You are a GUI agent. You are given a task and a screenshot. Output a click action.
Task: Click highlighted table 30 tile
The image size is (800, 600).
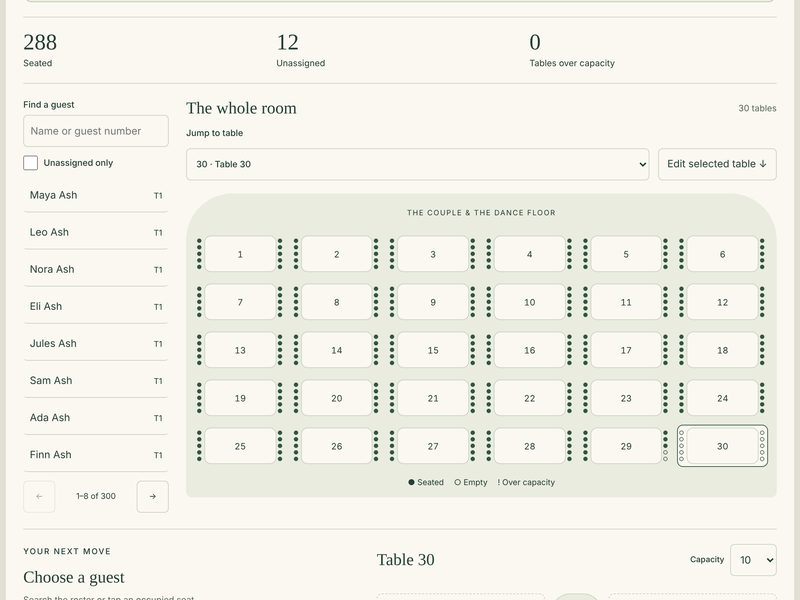[722, 446]
